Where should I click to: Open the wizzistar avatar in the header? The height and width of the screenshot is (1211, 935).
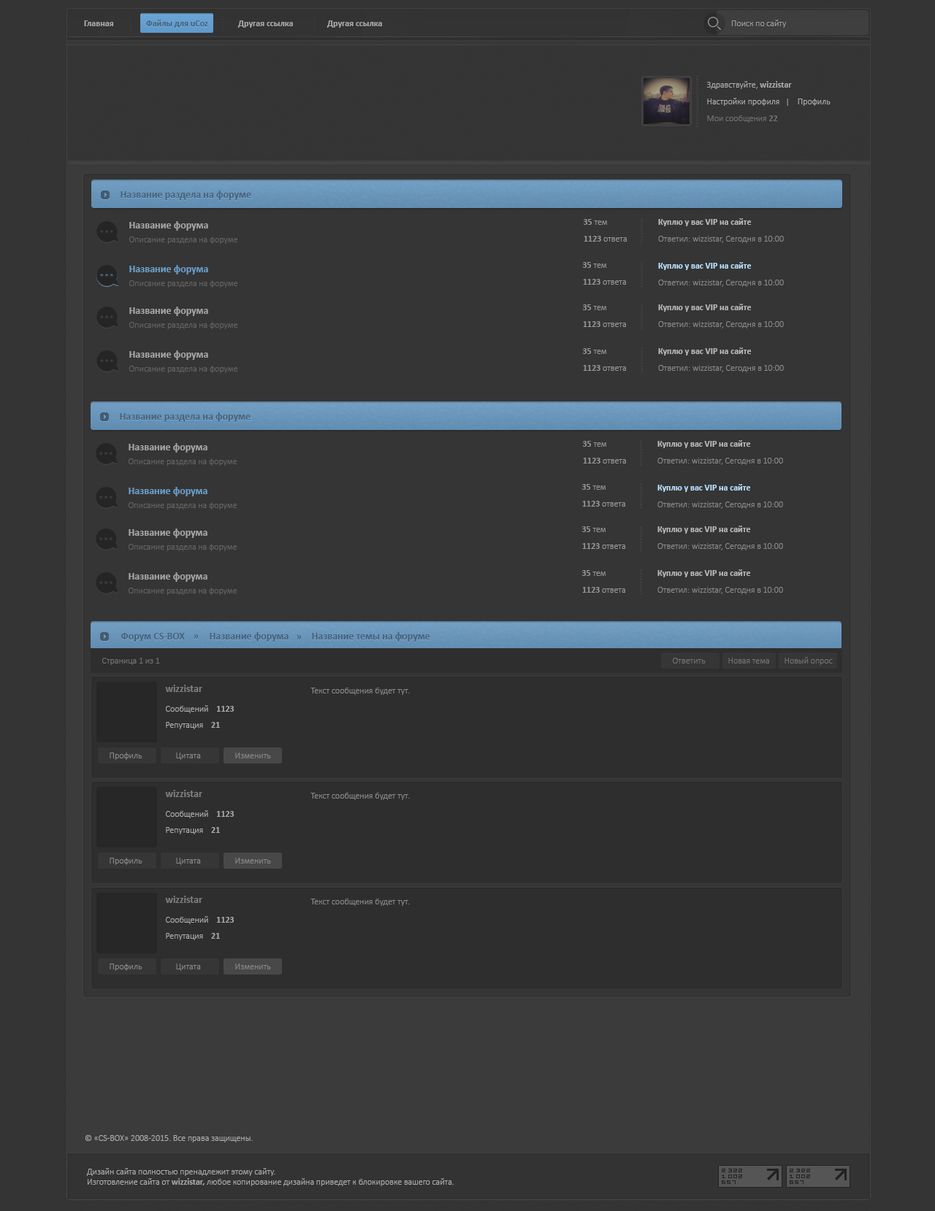[x=666, y=101]
